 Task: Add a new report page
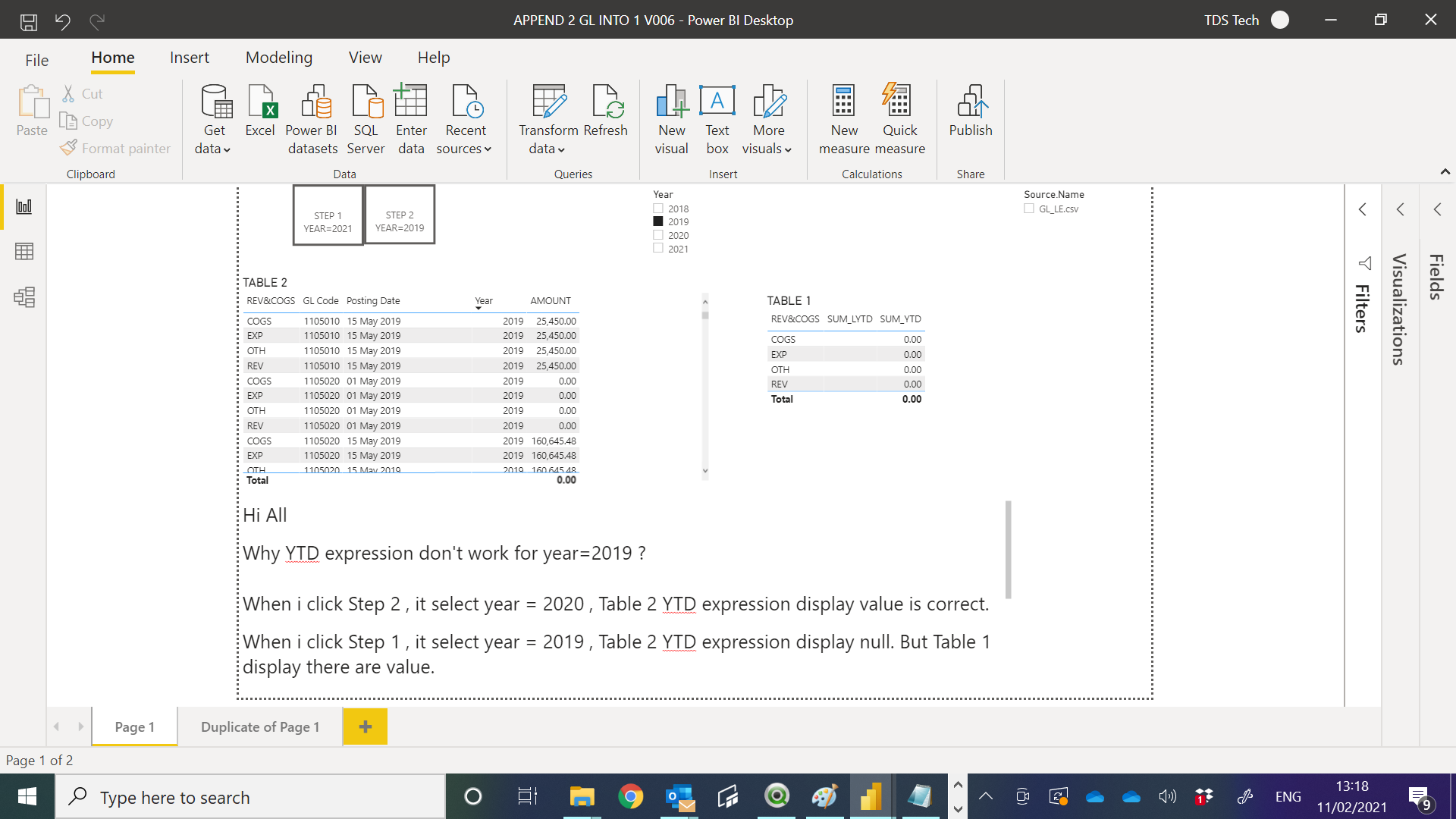coord(366,726)
